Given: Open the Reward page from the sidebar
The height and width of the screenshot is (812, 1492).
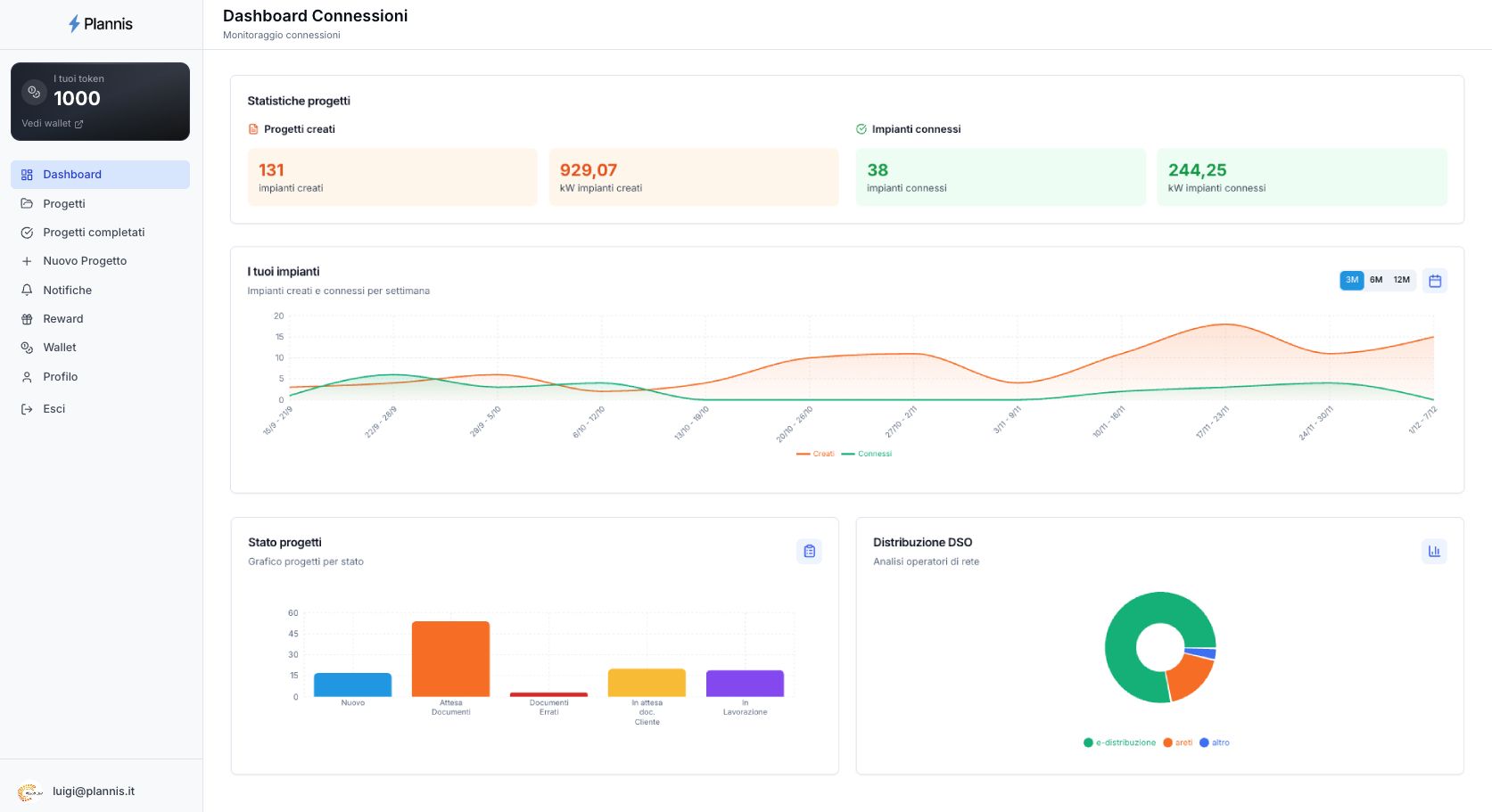Looking at the screenshot, I should (x=62, y=319).
